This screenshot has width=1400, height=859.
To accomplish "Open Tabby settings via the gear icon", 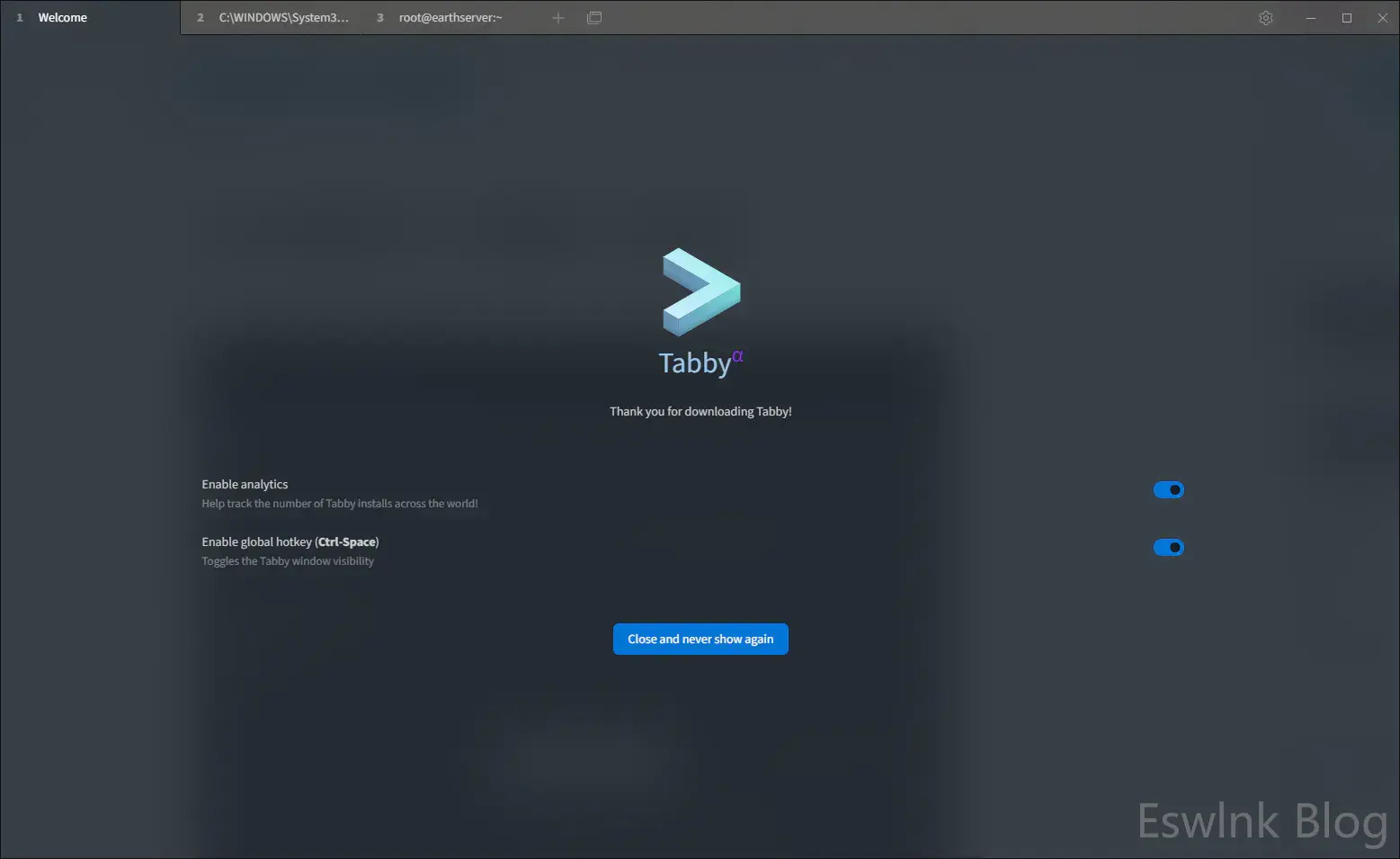I will (1266, 18).
